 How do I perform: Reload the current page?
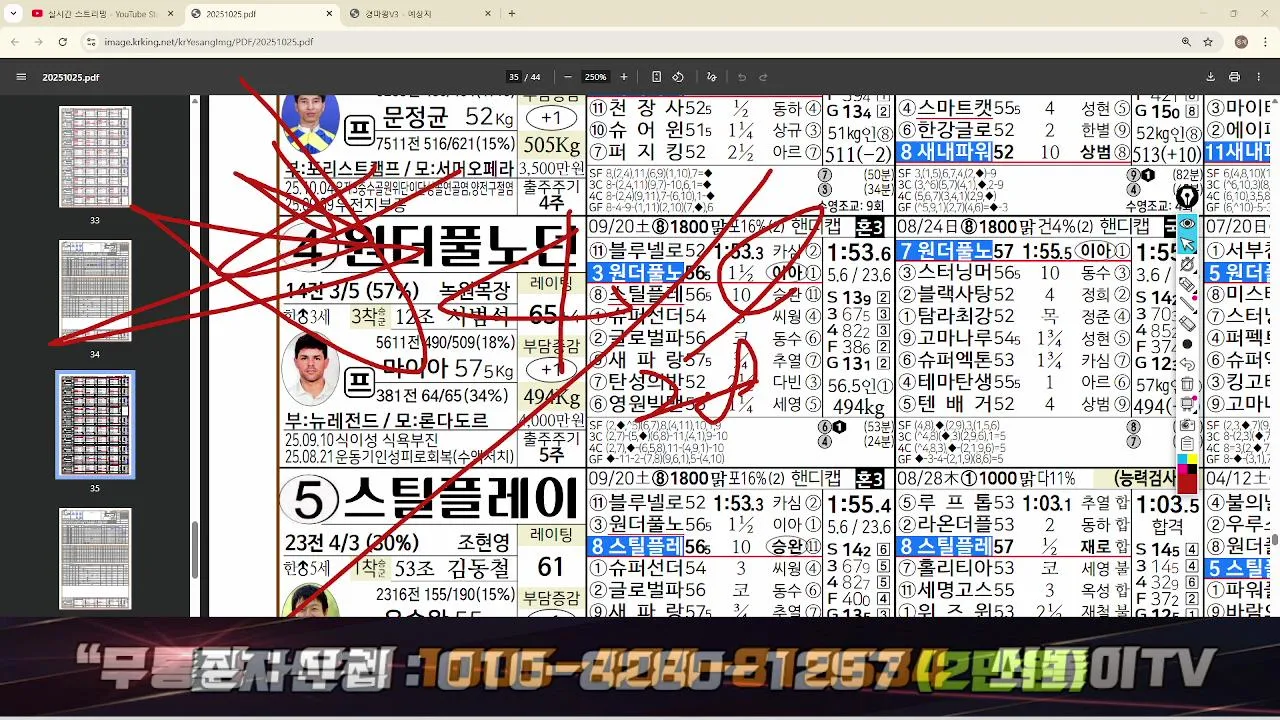click(62, 42)
